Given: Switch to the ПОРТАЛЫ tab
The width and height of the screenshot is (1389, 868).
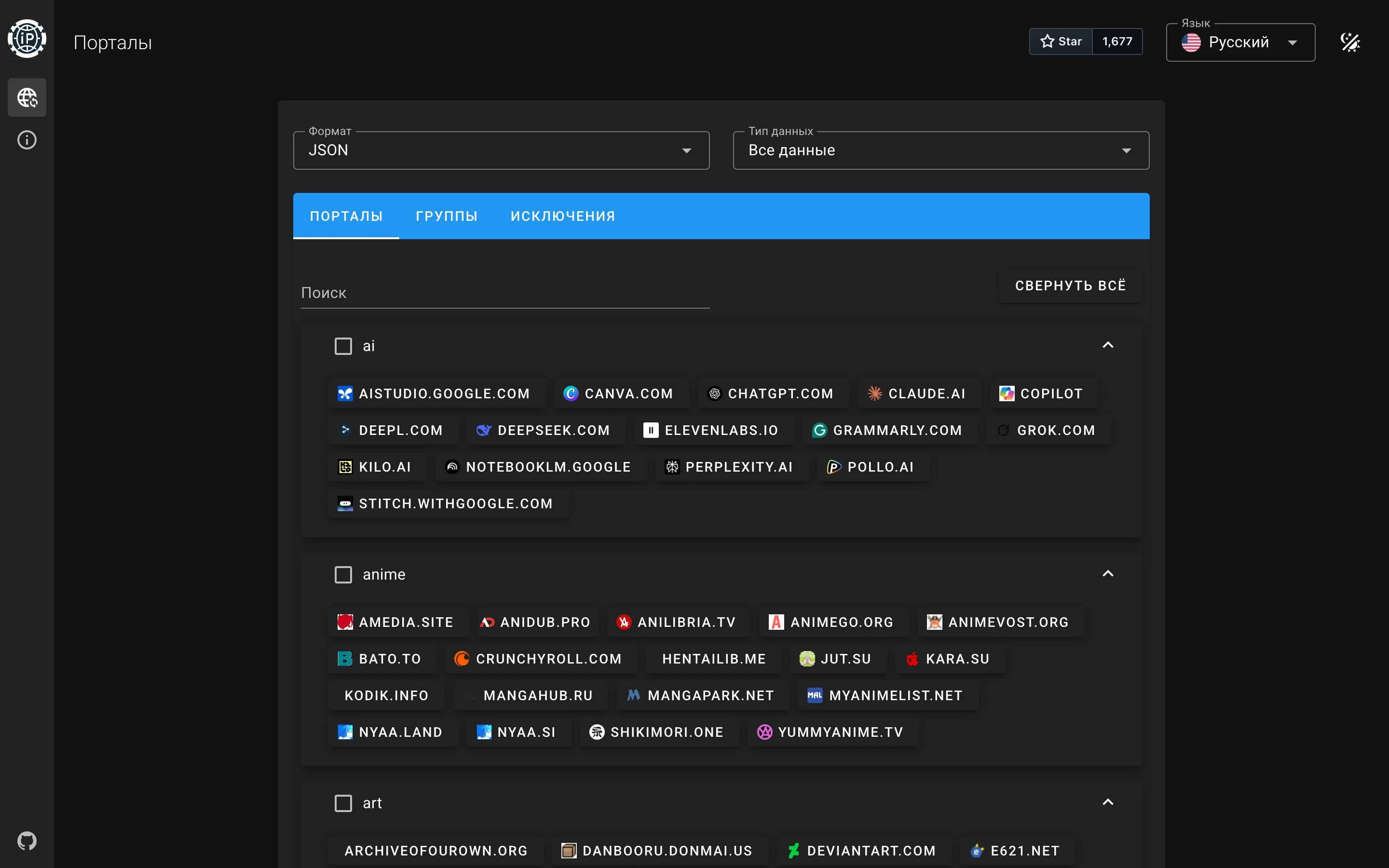Looking at the screenshot, I should (346, 217).
